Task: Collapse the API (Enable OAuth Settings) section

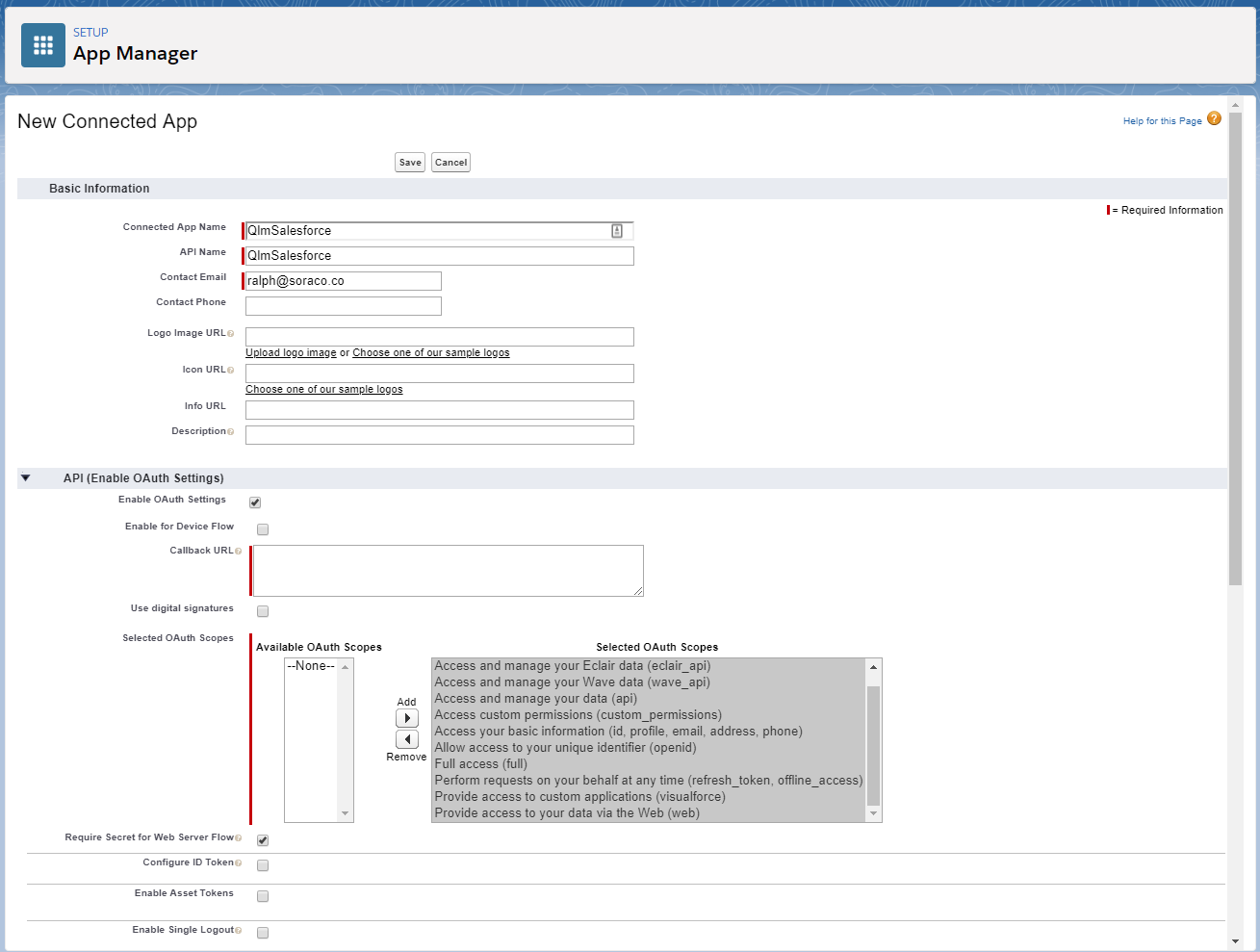Action: (26, 477)
